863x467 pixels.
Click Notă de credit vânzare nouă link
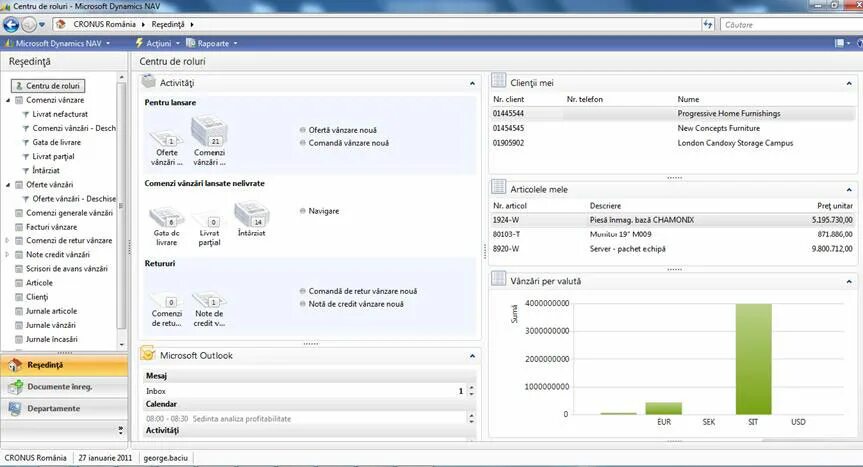tap(356, 304)
